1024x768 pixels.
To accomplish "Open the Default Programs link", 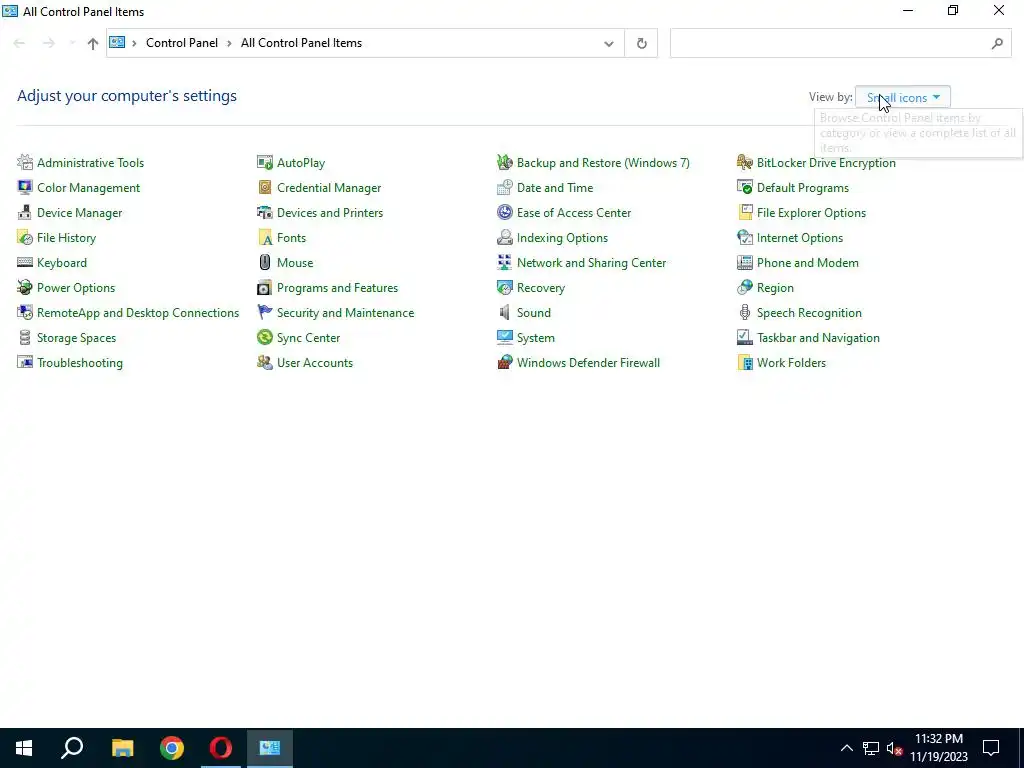I will 803,187.
